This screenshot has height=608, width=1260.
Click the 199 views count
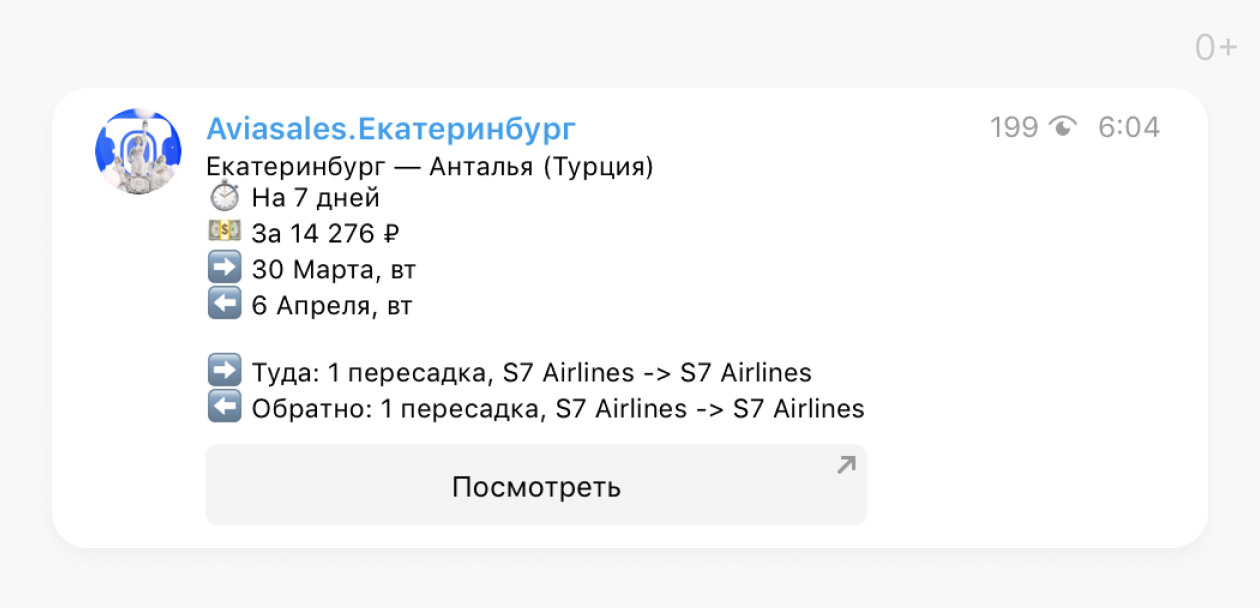tap(1014, 128)
